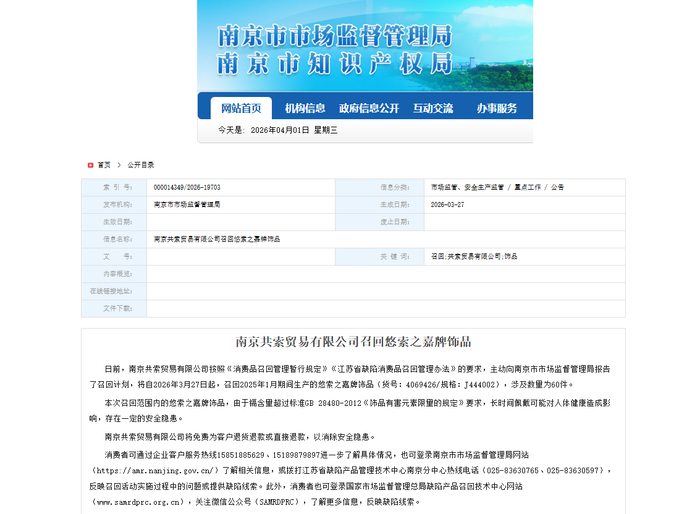Image resolution: width=700 pixels, height=514 pixels.
Task: Open the 机构信息 menu item
Action: (305, 108)
